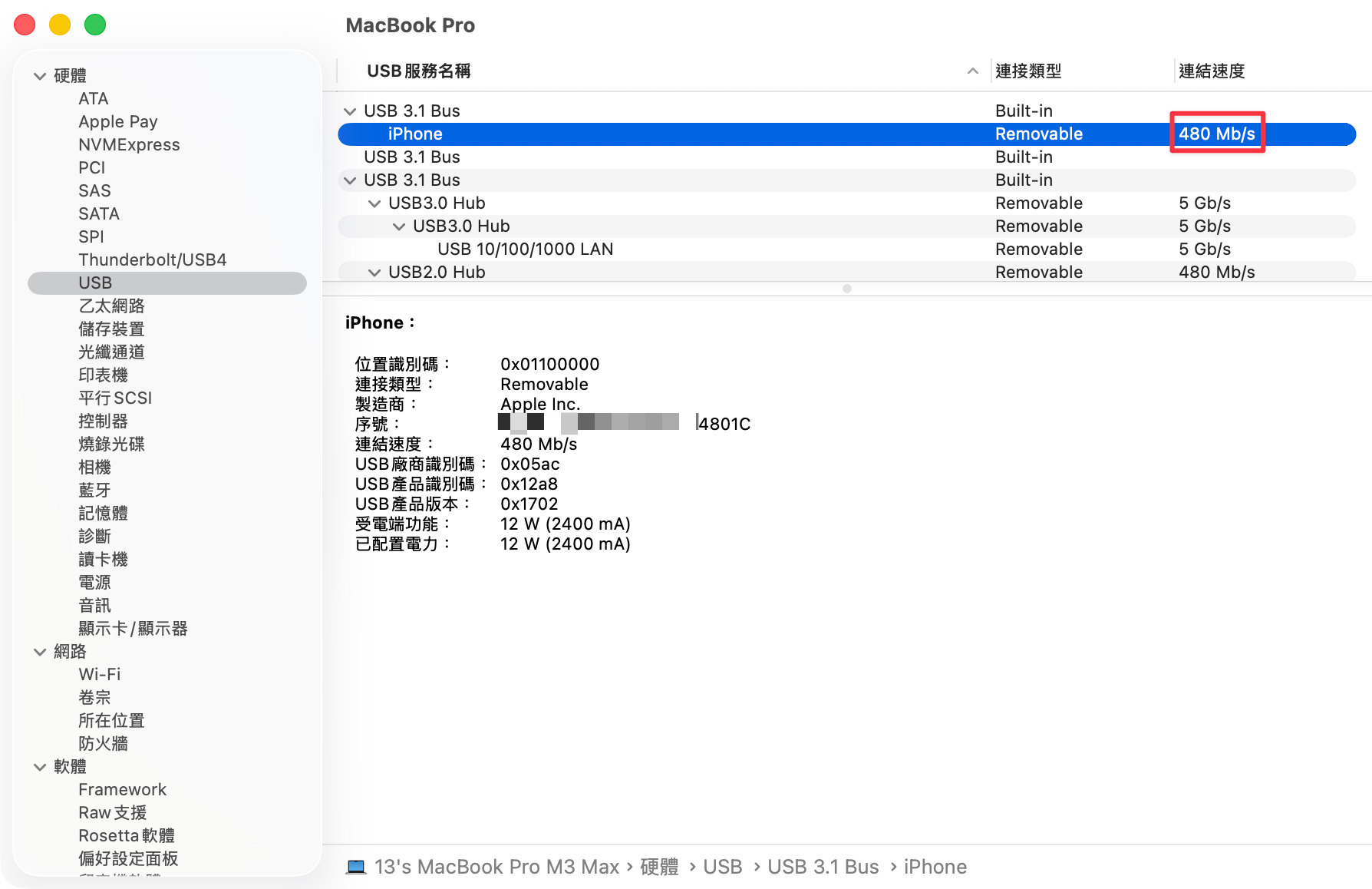This screenshot has width=1372, height=889.
Task: Open 顯示卡/顯示器 in sidebar
Action: pyautogui.click(x=133, y=629)
